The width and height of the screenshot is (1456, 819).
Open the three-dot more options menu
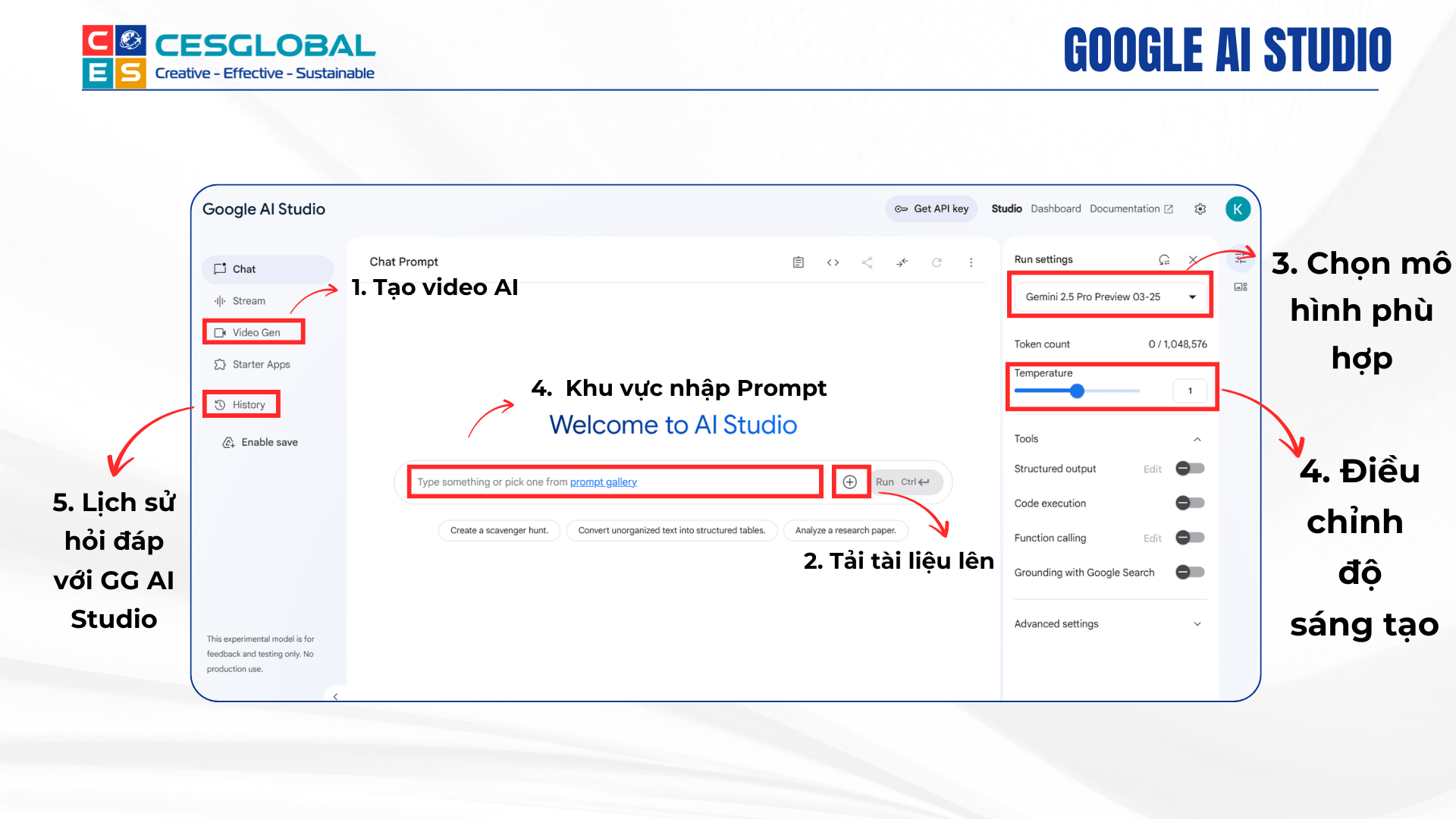[x=971, y=262]
